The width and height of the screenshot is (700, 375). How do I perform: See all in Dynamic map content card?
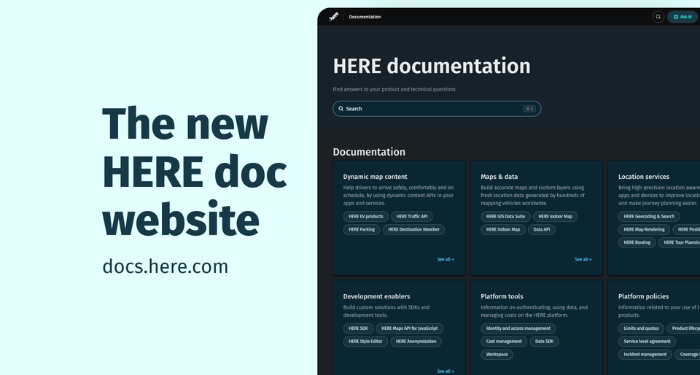[x=446, y=259]
